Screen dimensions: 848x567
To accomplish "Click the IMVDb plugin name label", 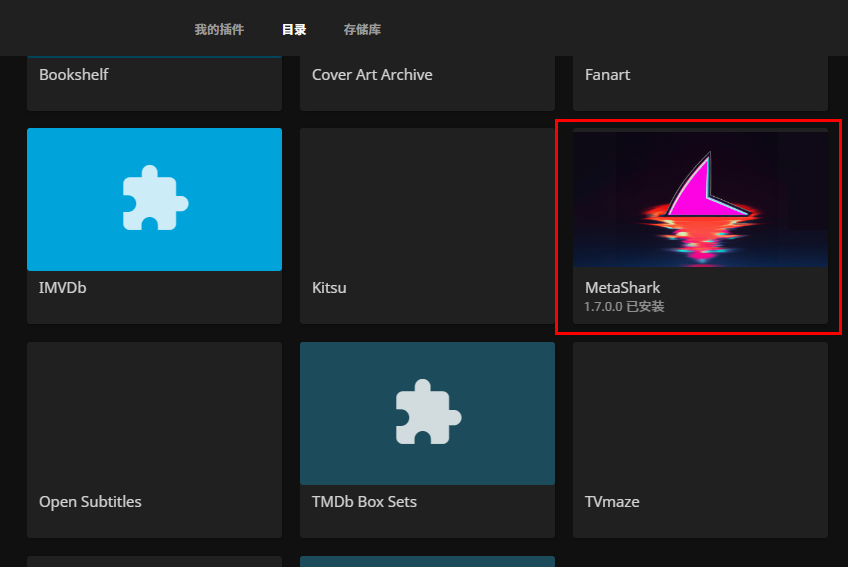I will click(x=63, y=288).
